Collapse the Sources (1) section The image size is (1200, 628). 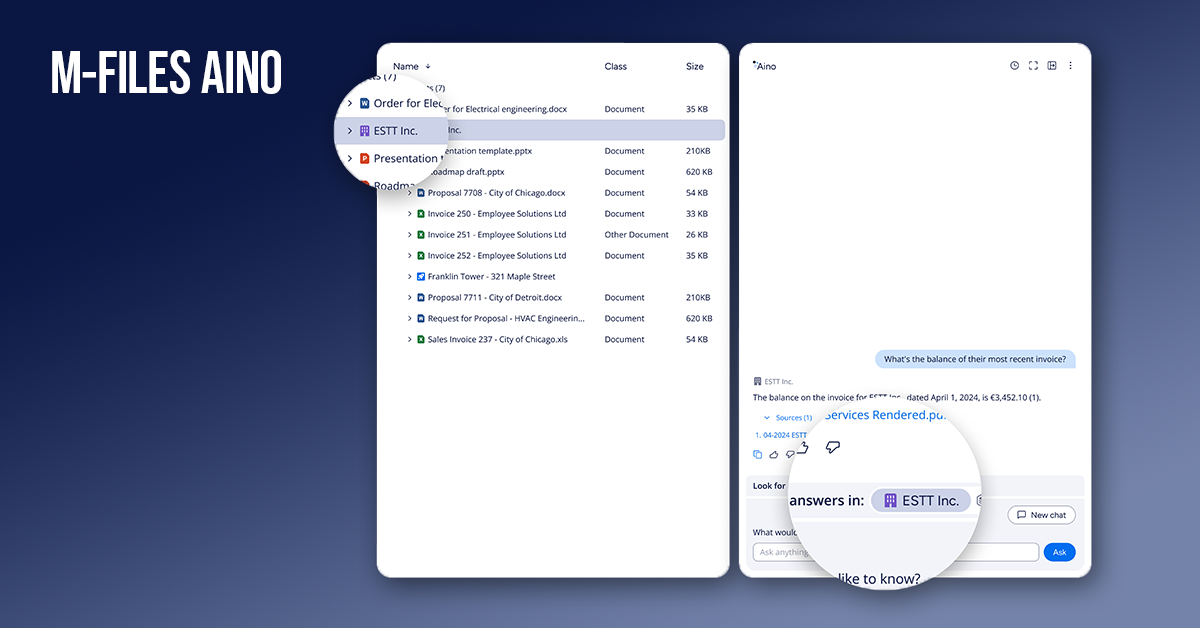coord(767,418)
